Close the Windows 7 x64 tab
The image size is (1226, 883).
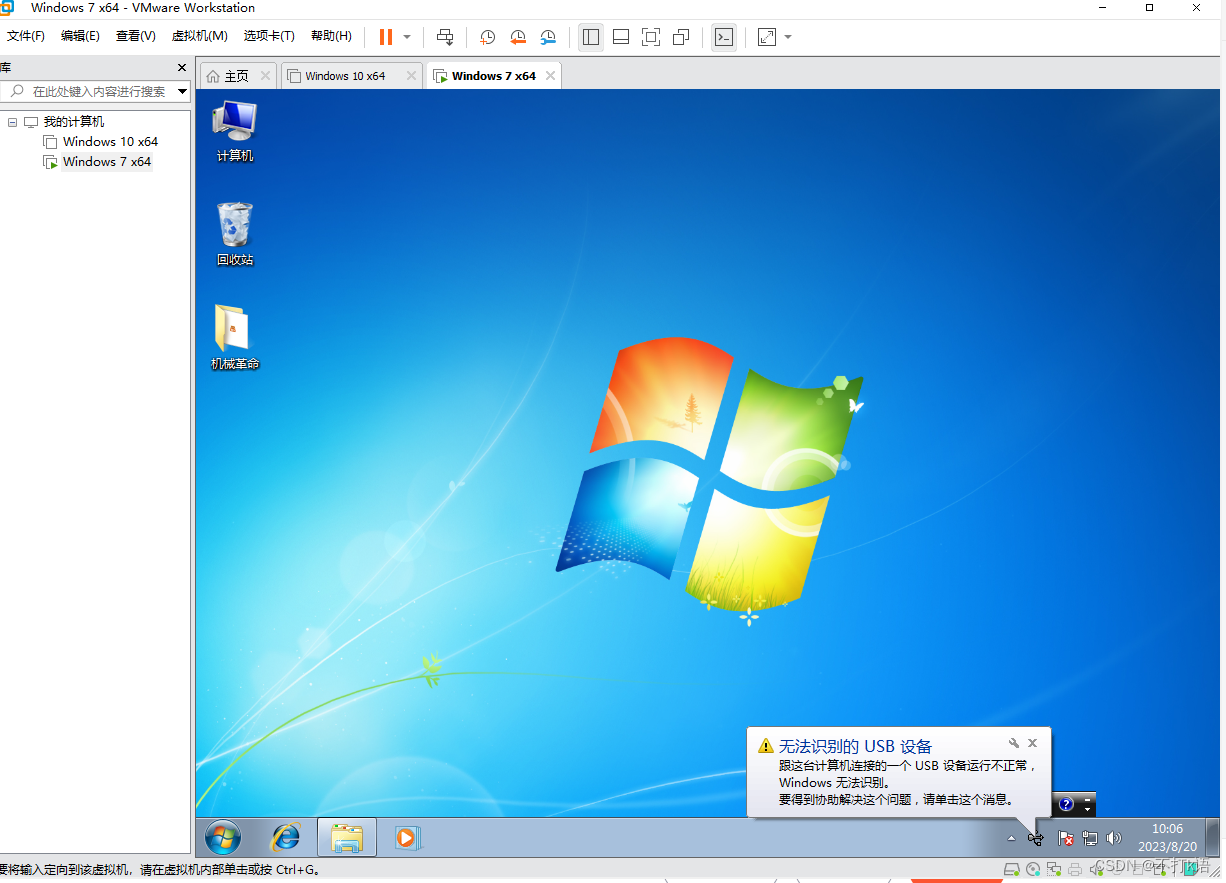point(548,75)
